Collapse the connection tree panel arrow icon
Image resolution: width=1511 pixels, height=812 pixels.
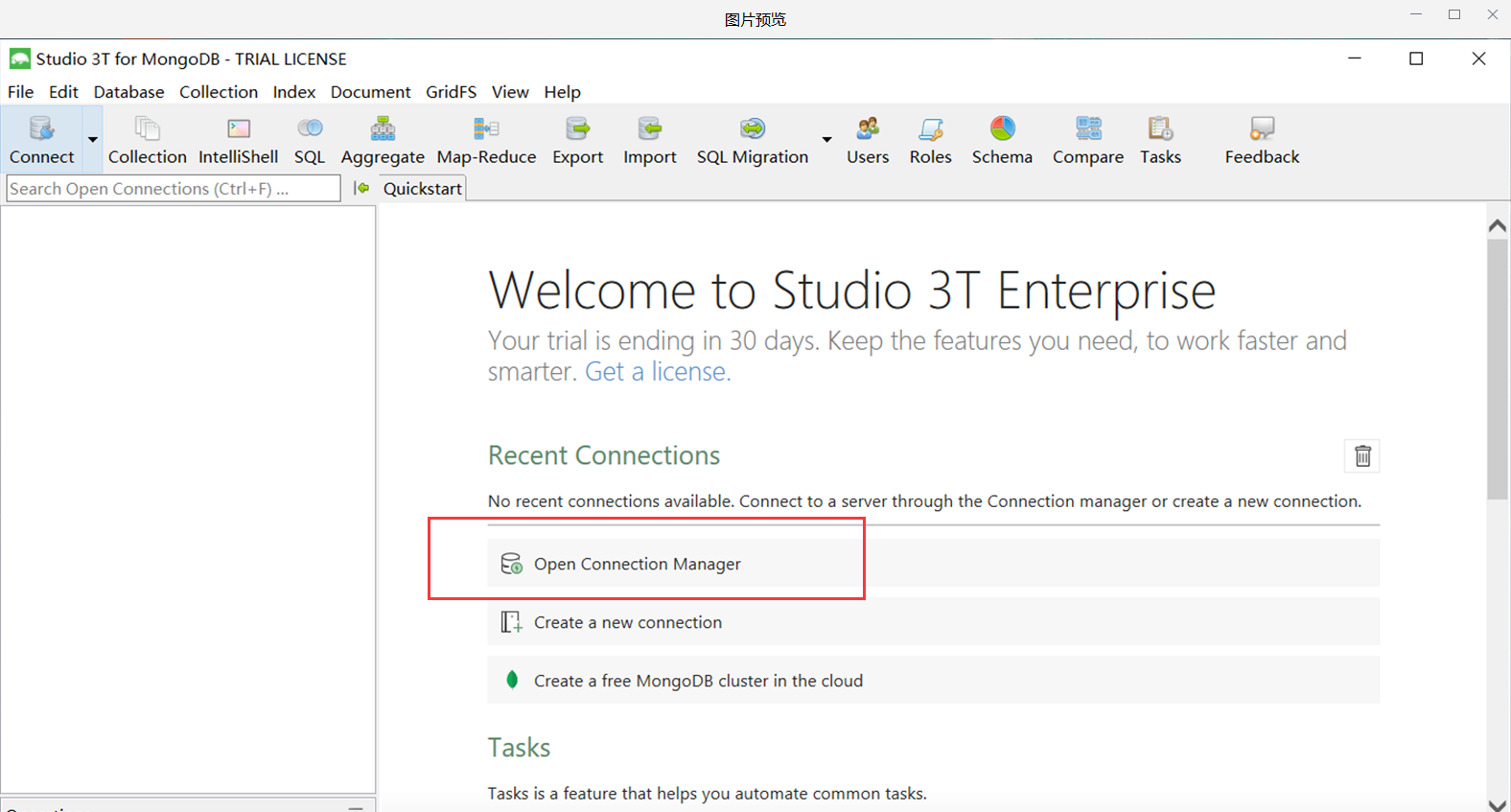click(x=361, y=189)
